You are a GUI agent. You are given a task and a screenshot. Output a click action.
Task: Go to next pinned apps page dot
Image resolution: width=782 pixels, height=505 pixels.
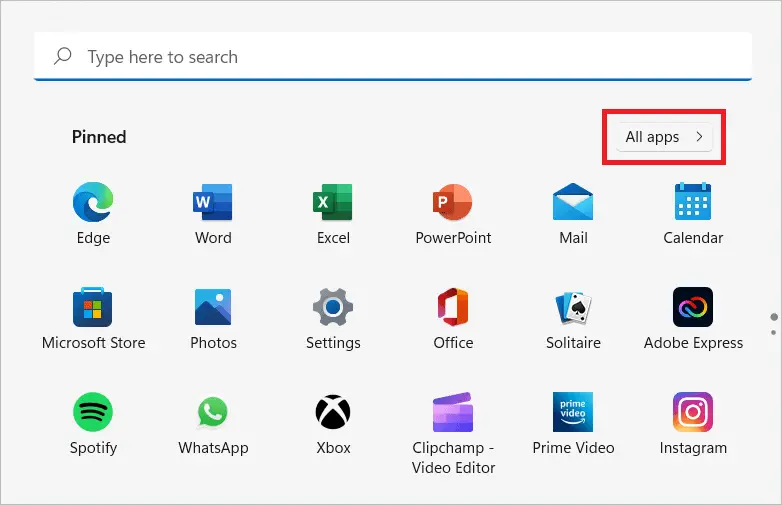point(774,333)
